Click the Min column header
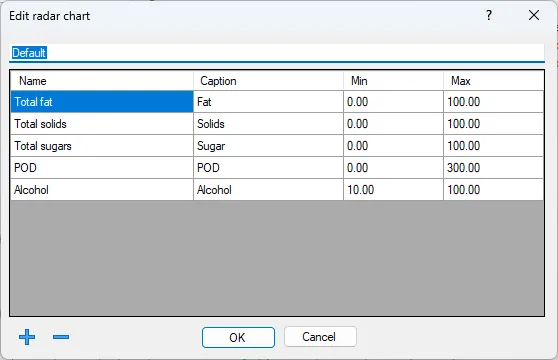 (394, 81)
